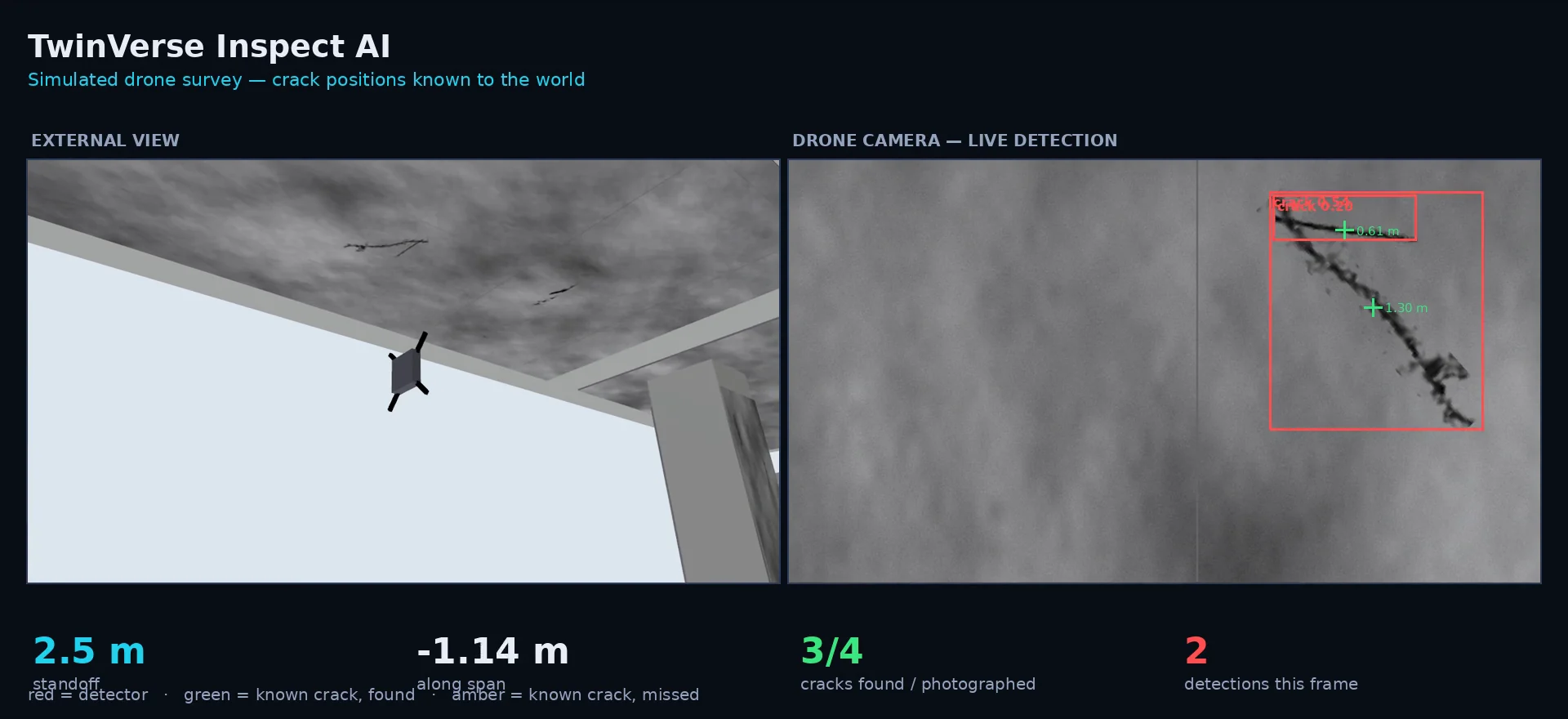Click green = known crack, found legend
Viewport: 1568px width, 719px height.
point(299,694)
